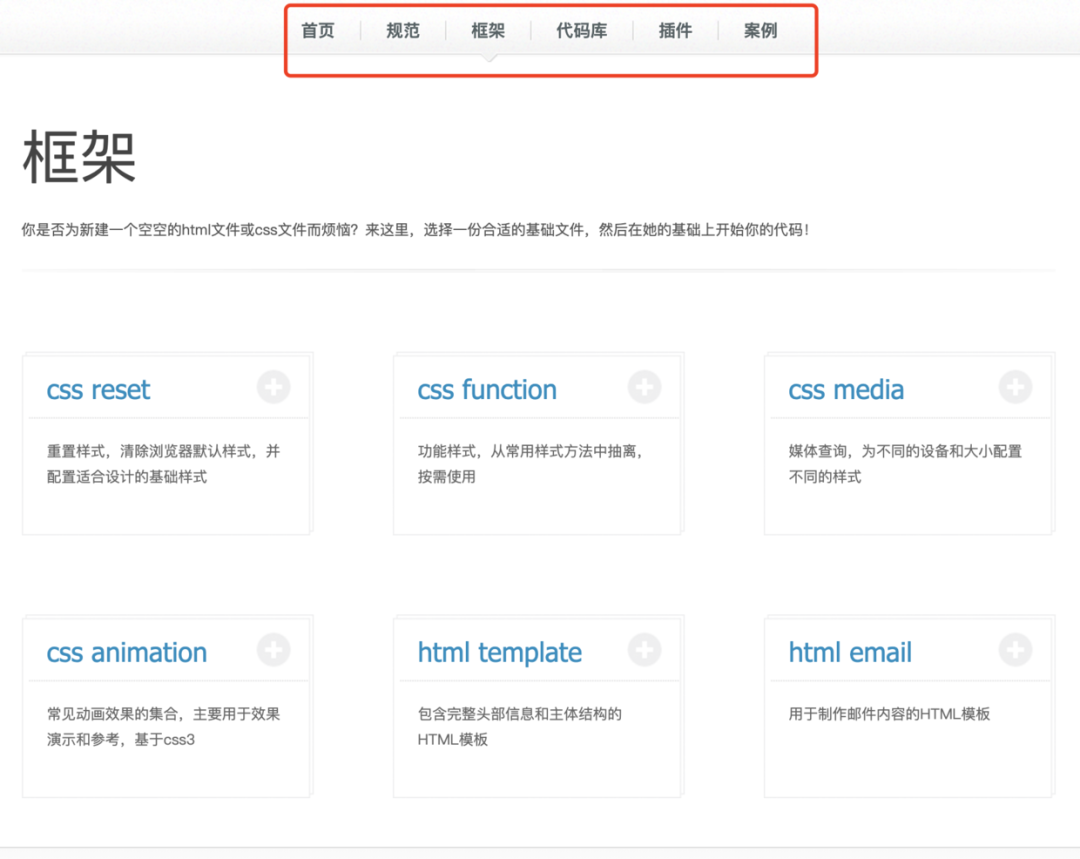
Task: Follow the css media title link
Action: click(x=846, y=390)
